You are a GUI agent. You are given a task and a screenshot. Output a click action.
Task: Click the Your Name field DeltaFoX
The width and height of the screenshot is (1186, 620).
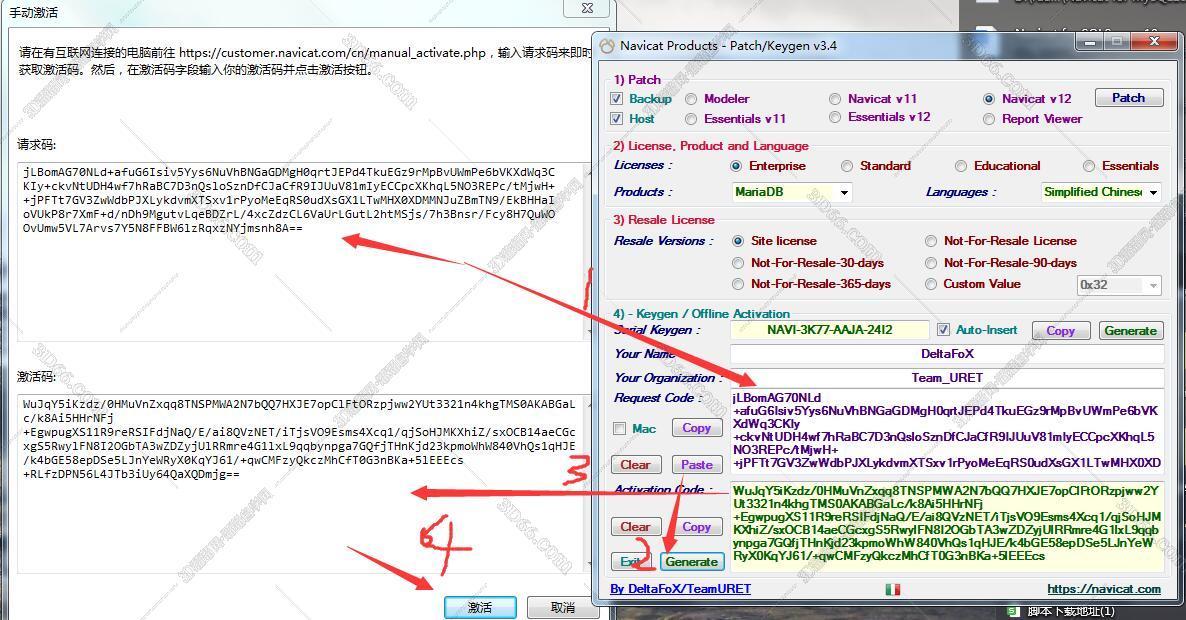947,353
